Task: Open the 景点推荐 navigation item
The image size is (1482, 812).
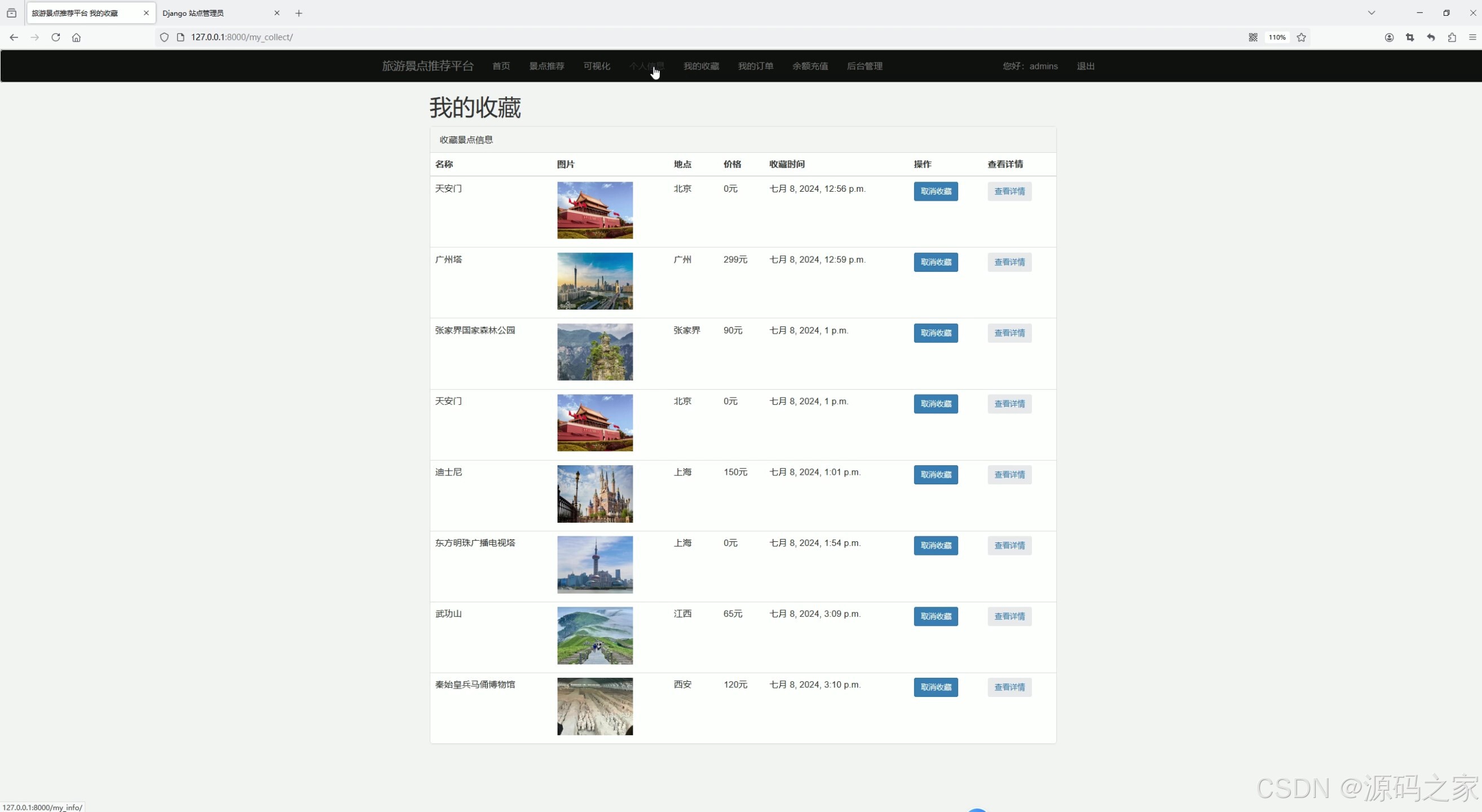Action: click(546, 66)
